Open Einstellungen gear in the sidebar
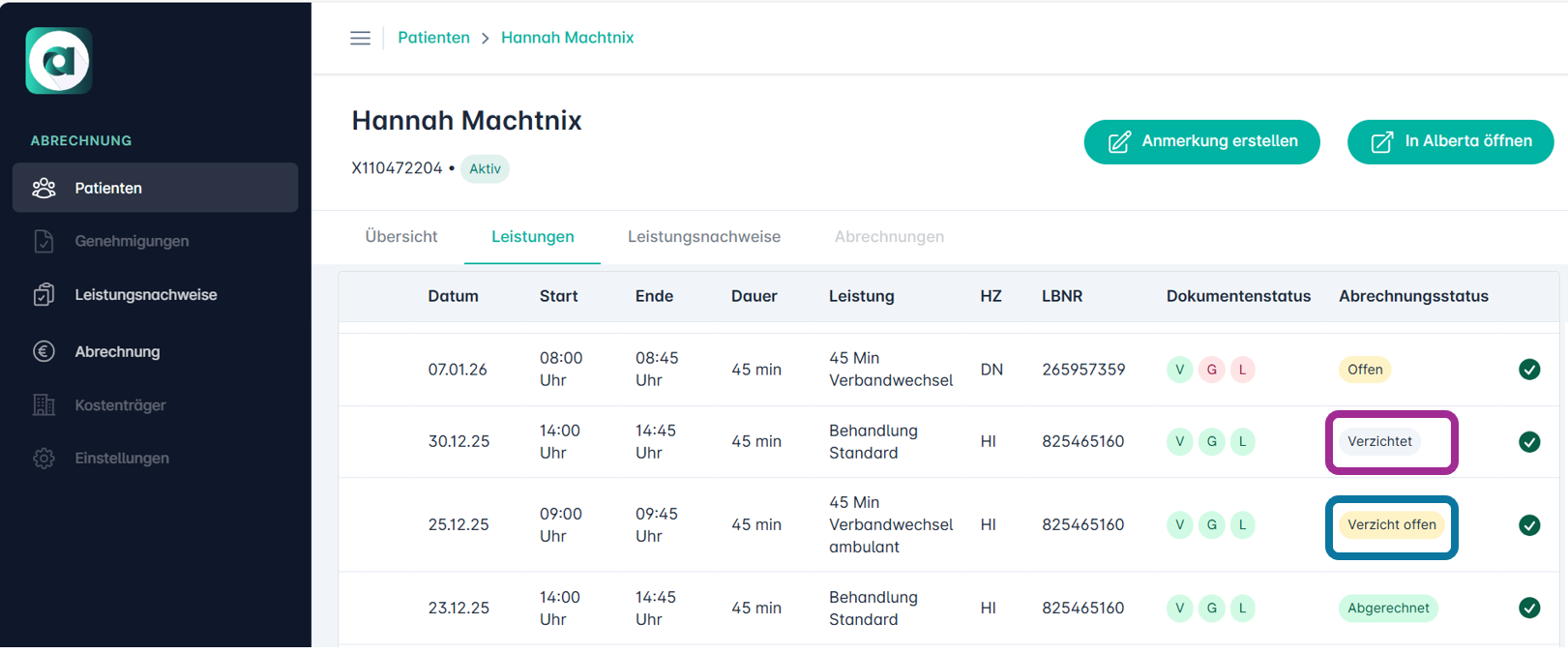The width and height of the screenshot is (1568, 654). click(44, 459)
